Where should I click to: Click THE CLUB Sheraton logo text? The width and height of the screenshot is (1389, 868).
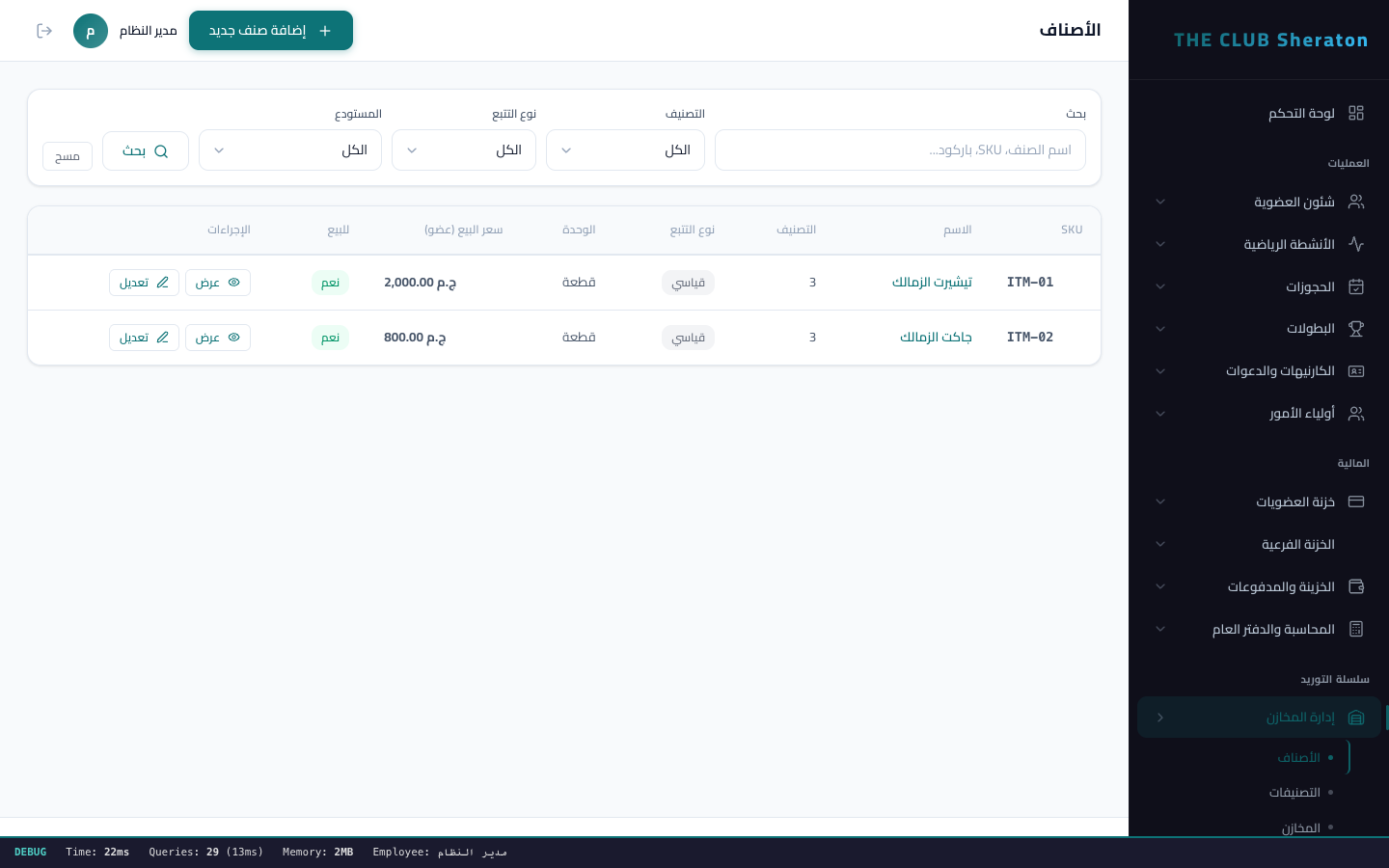pyautogui.click(x=1271, y=41)
